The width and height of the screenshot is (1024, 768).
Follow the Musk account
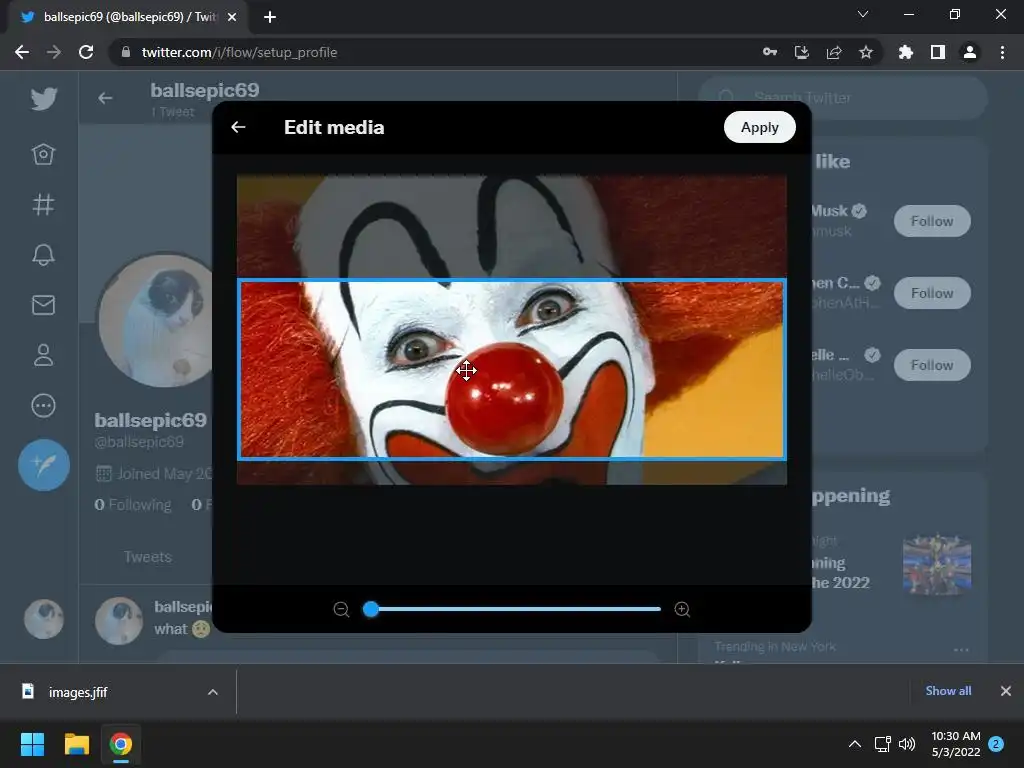[932, 221]
